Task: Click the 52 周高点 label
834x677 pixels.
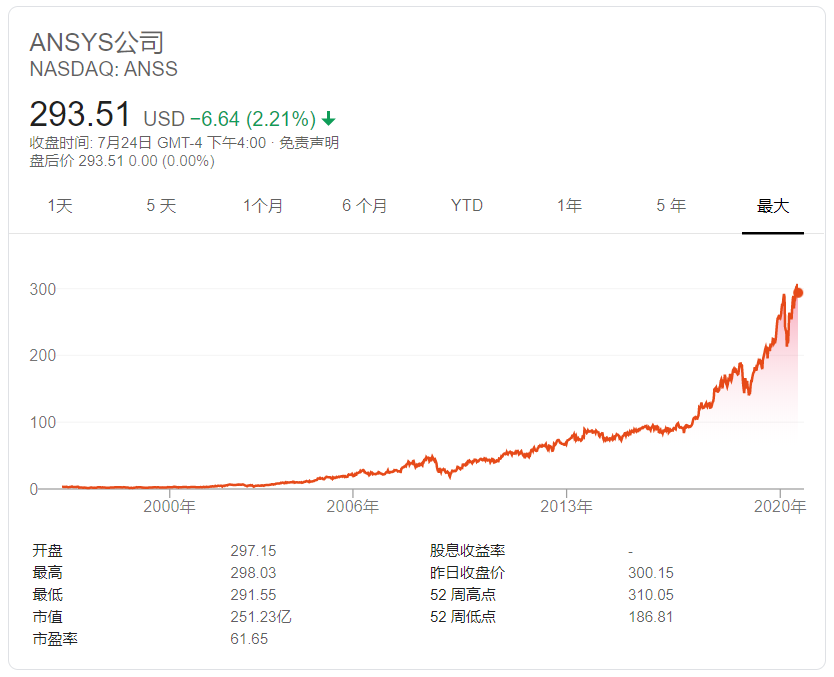Action: click(x=463, y=595)
